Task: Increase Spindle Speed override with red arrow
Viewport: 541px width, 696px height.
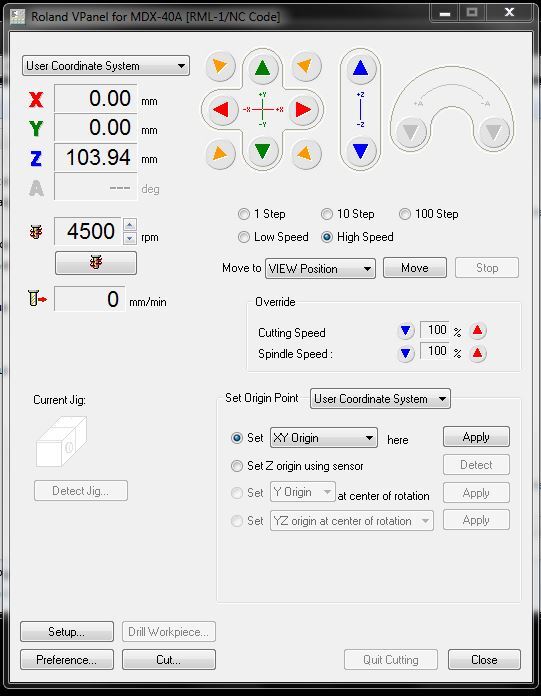Action: tap(478, 354)
